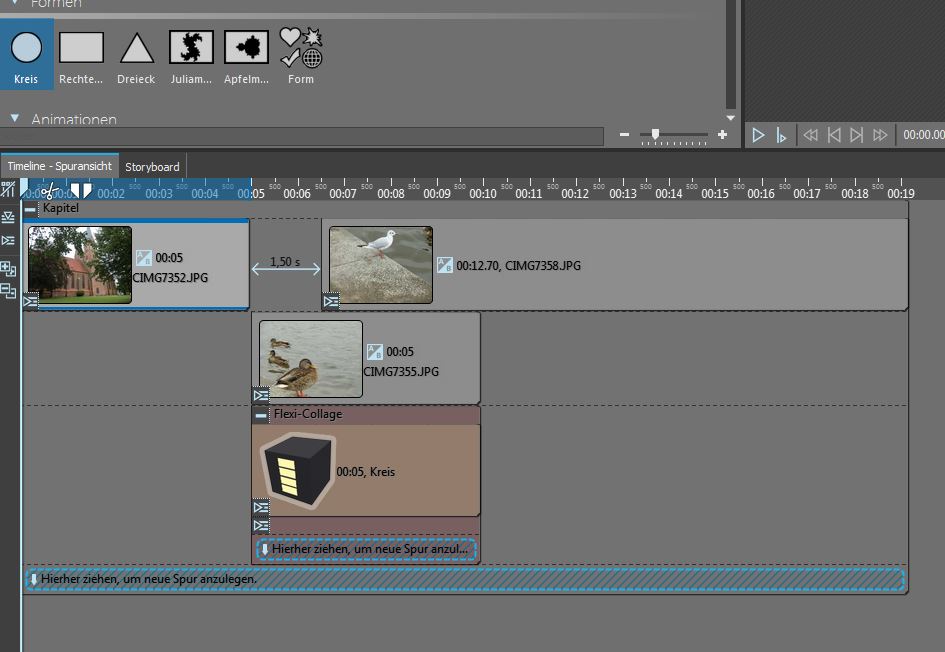945x652 pixels.
Task: Jump to the next frame
Action: [x=856, y=135]
